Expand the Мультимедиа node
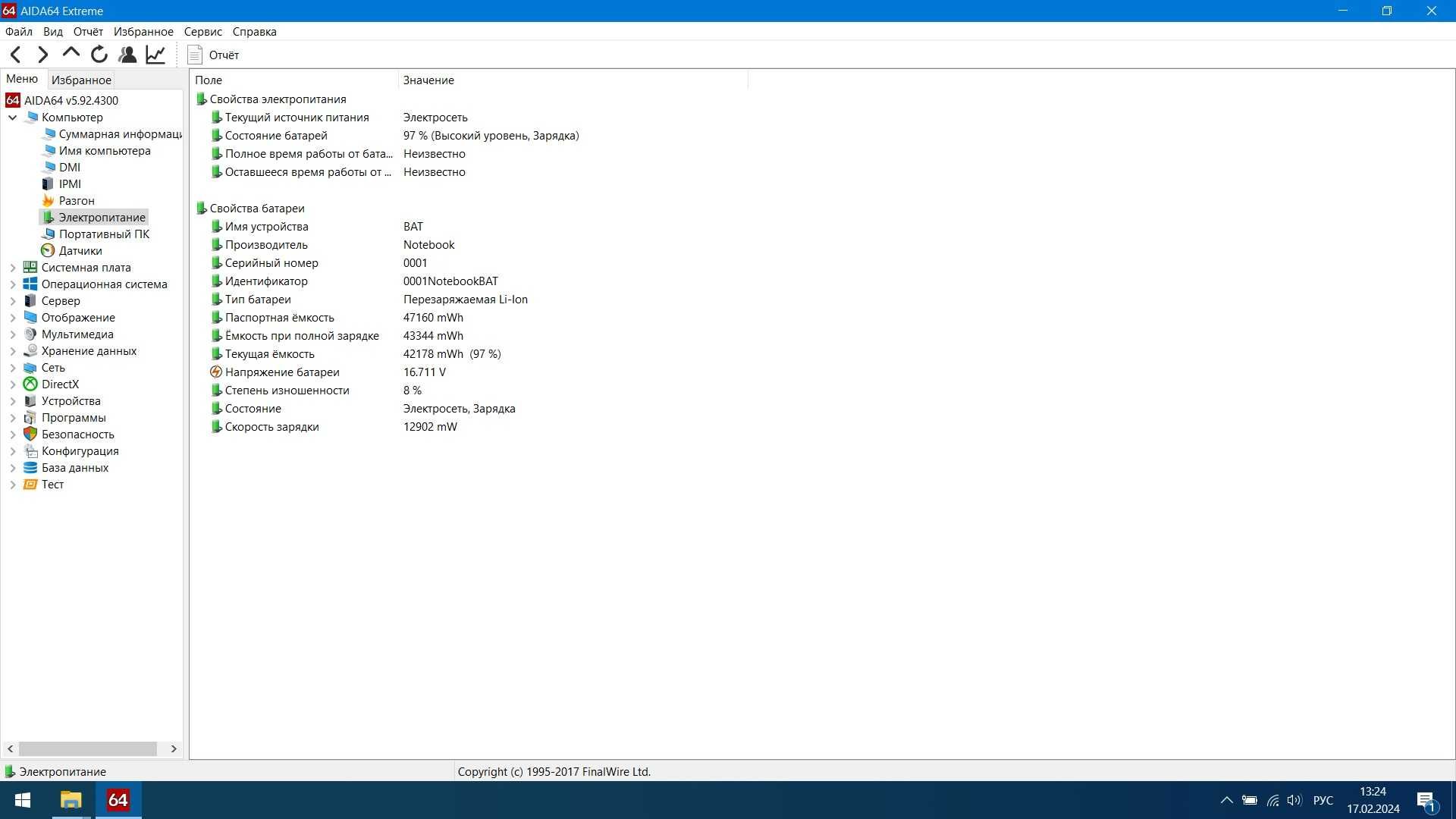This screenshot has height=819, width=1456. pyautogui.click(x=13, y=334)
